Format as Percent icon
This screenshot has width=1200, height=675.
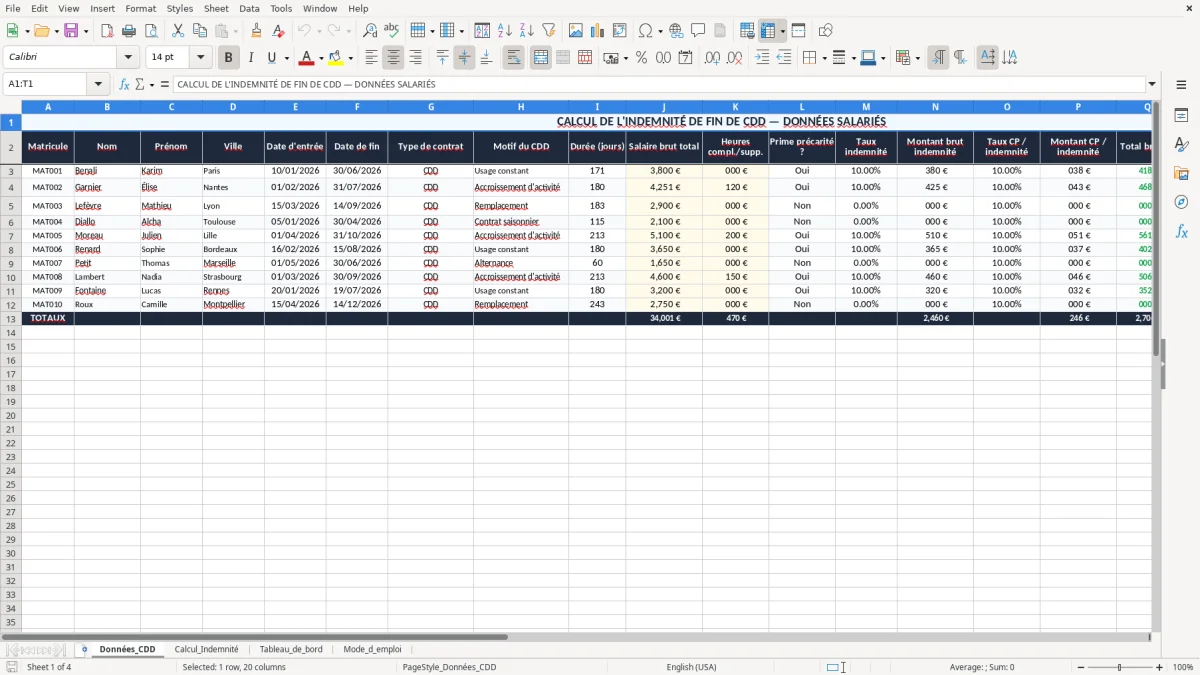pos(641,58)
